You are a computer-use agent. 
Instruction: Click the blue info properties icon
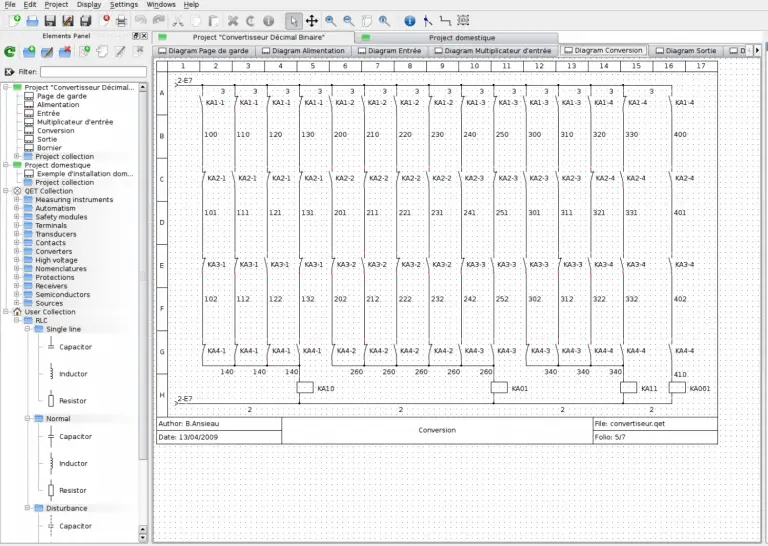pos(409,20)
